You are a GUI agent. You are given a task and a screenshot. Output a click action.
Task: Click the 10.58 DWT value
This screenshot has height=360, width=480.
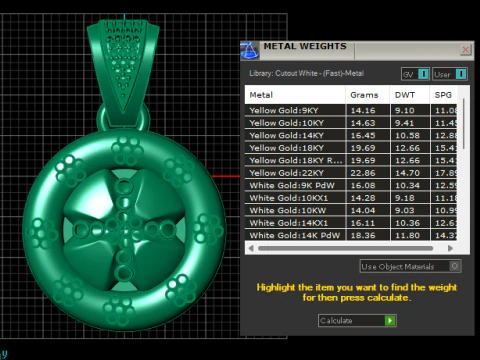tap(407, 136)
